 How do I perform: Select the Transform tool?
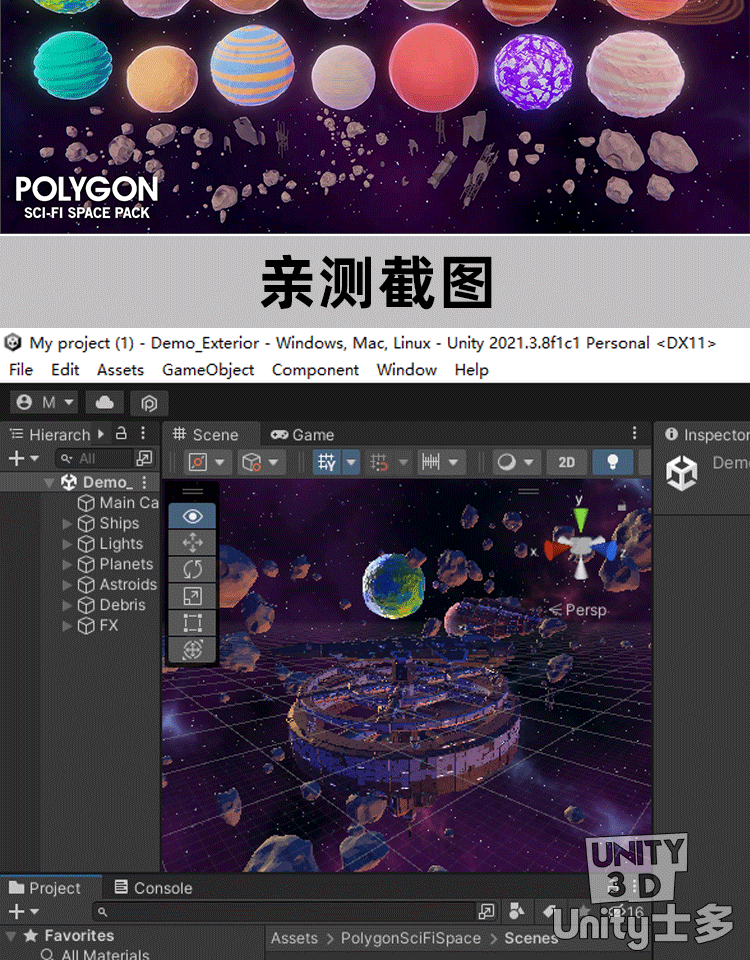coord(192,649)
